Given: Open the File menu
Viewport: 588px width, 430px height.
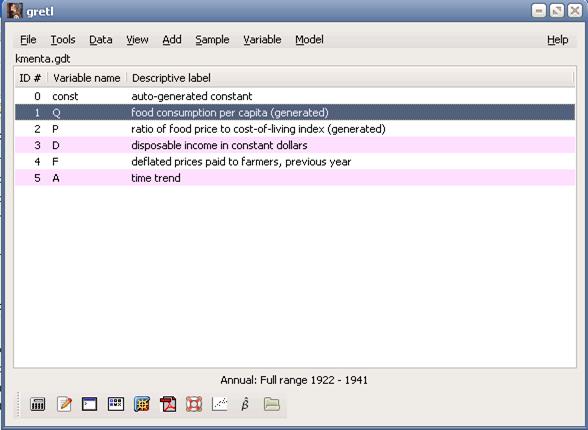Looking at the screenshot, I should tap(28, 39).
